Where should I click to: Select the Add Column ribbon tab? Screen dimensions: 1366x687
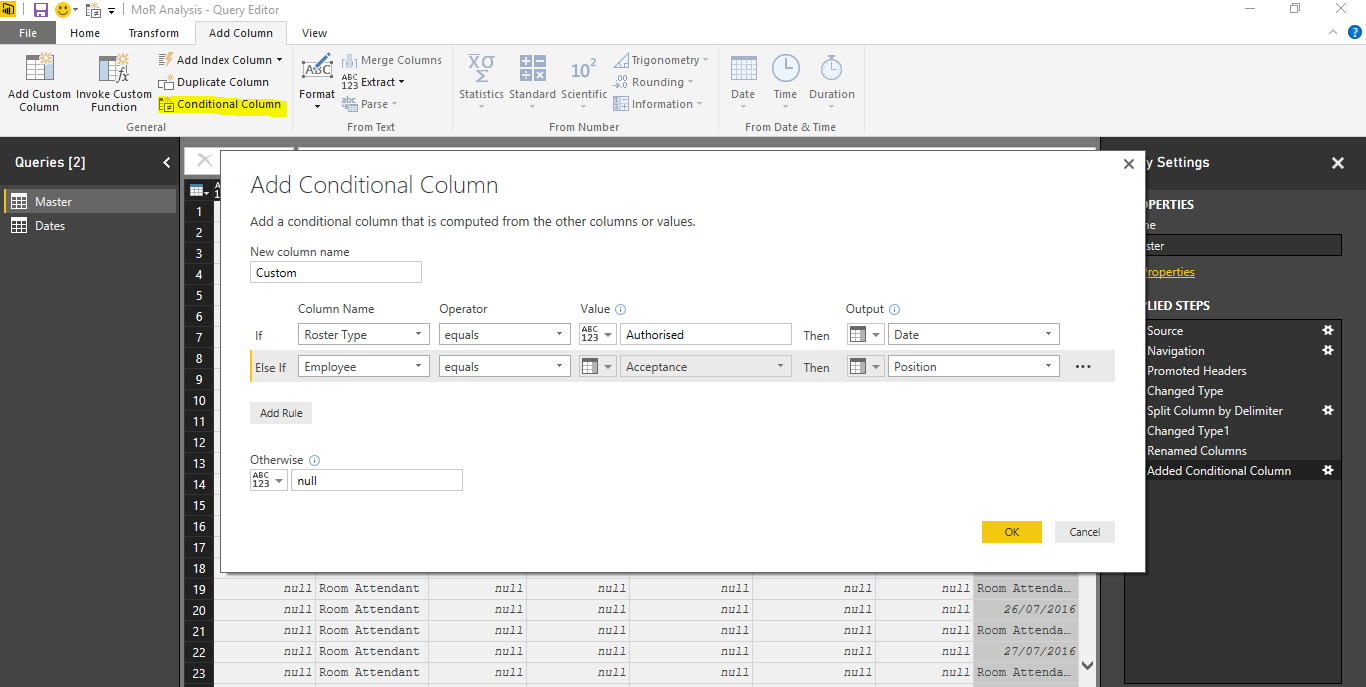[x=241, y=33]
